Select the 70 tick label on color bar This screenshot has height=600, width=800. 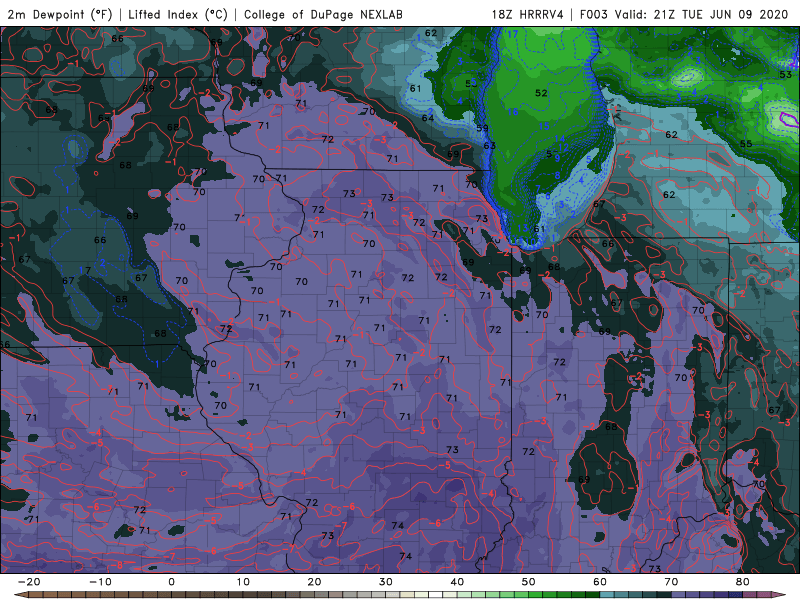(671, 582)
